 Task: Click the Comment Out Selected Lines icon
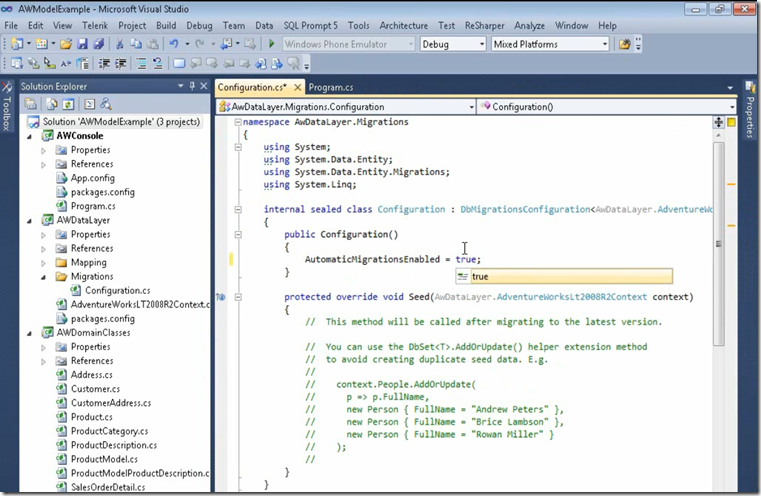(141, 63)
